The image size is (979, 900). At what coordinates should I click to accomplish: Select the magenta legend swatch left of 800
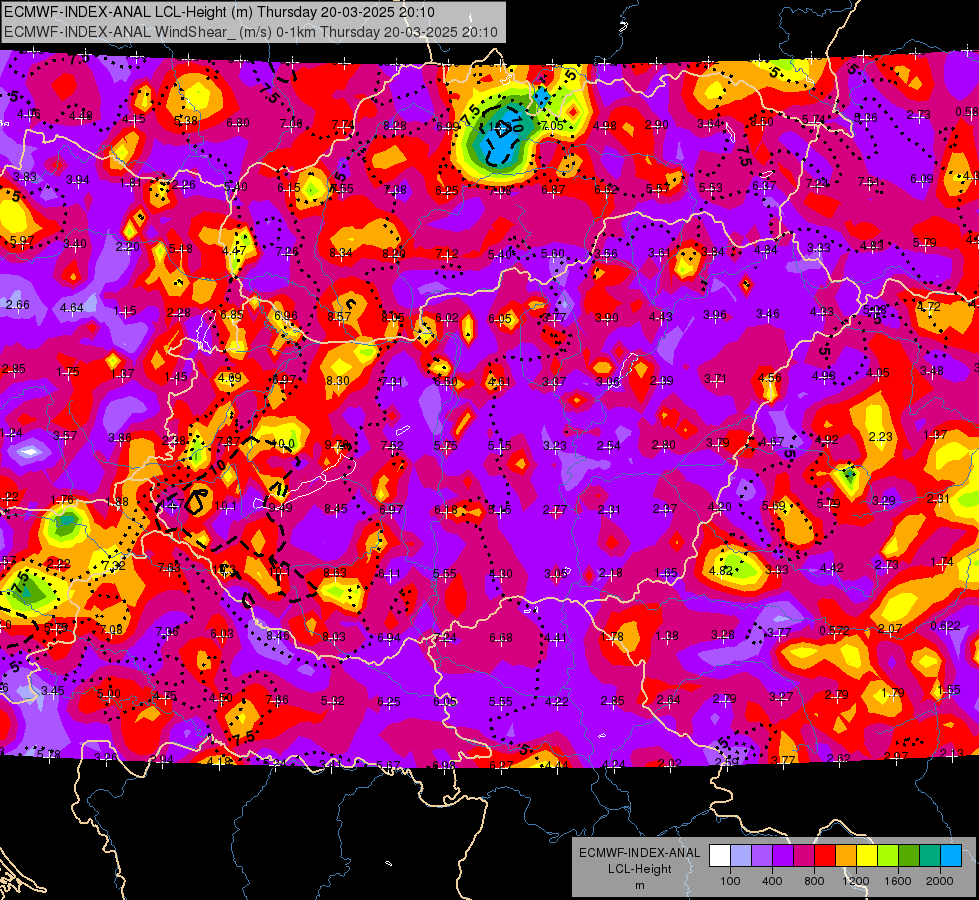tap(804, 856)
